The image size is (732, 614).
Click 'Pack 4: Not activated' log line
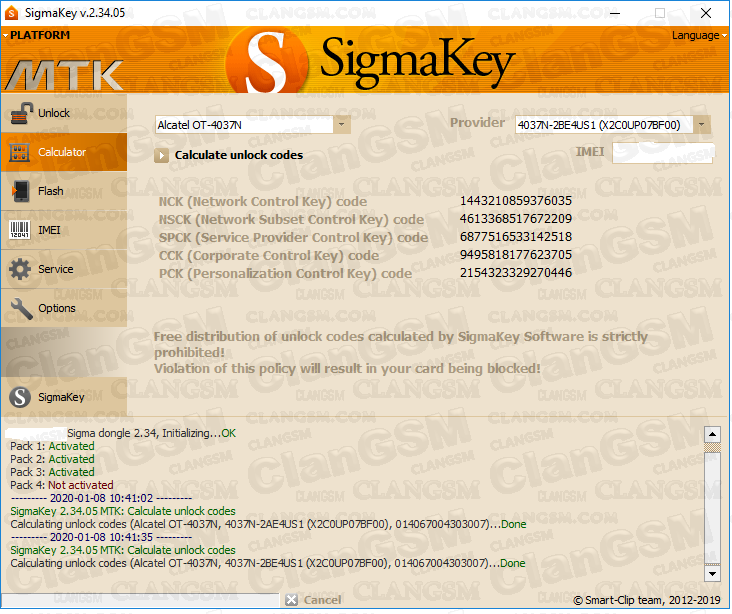(x=62, y=485)
